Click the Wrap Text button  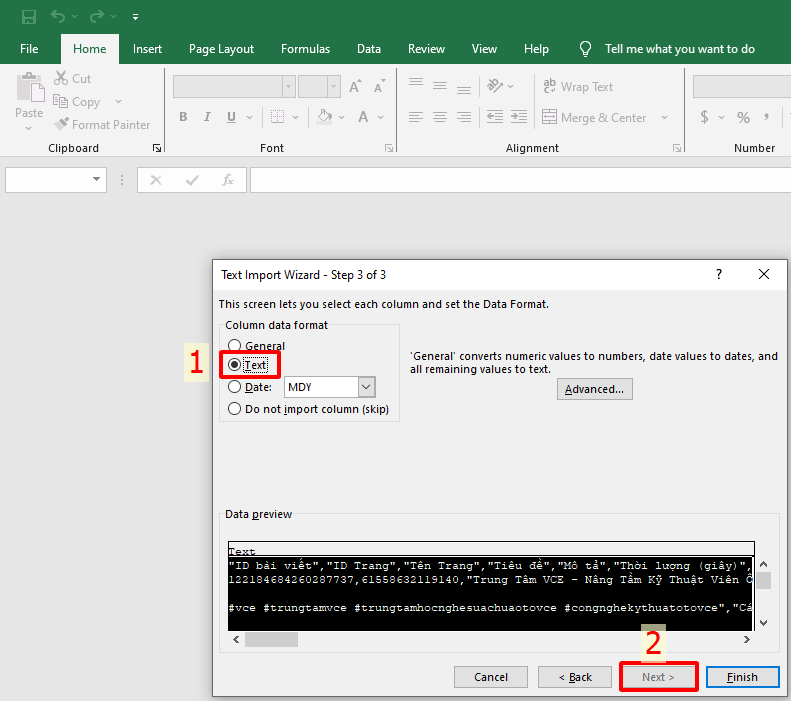578,87
